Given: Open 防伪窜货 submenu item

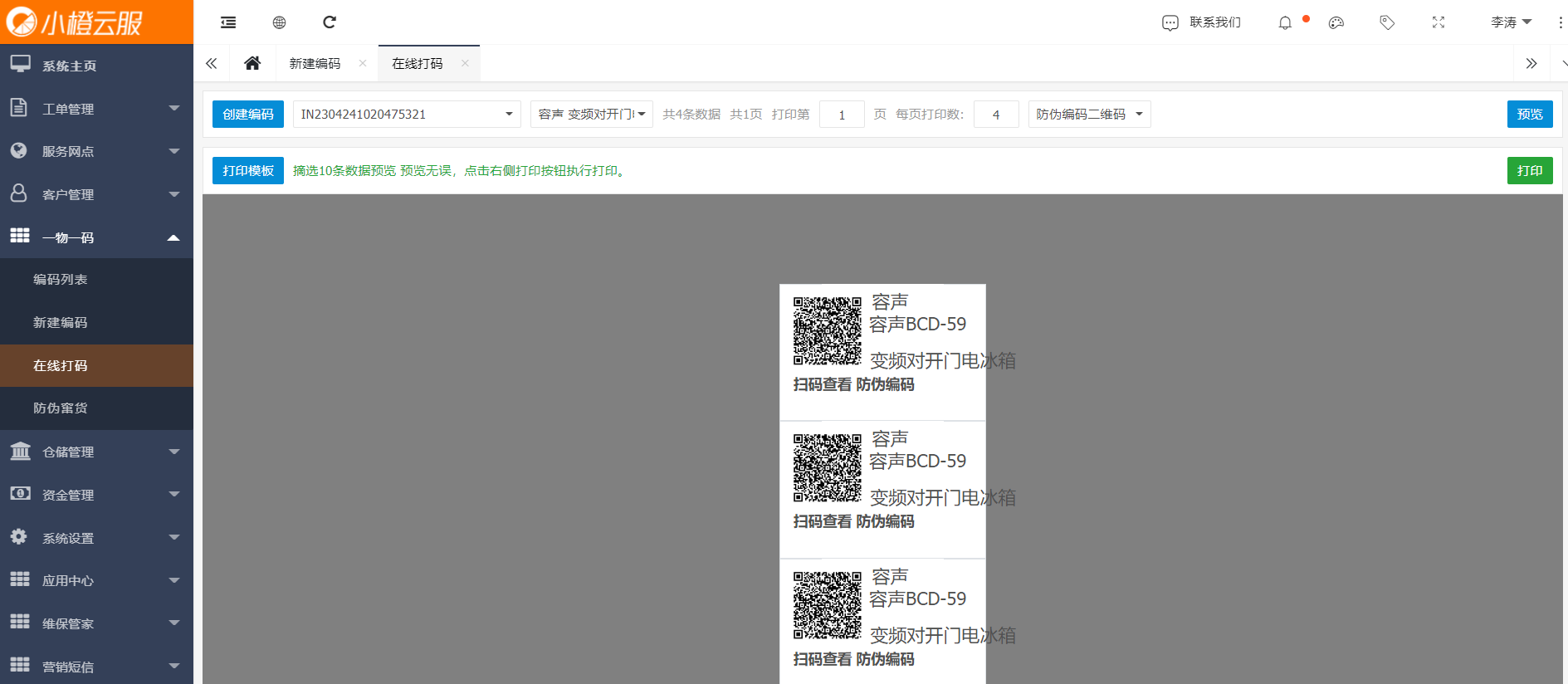Looking at the screenshot, I should coord(96,408).
